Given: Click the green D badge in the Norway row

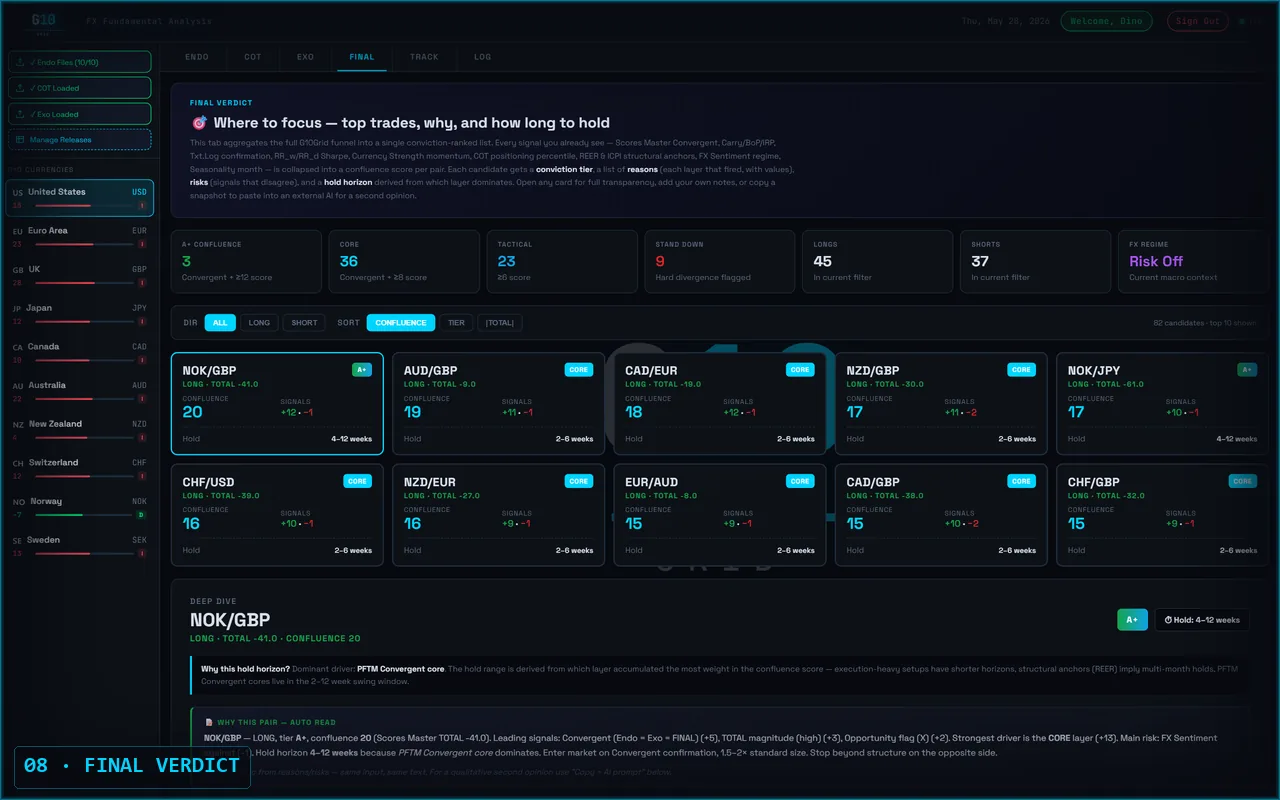Looking at the screenshot, I should pyautogui.click(x=141, y=514).
